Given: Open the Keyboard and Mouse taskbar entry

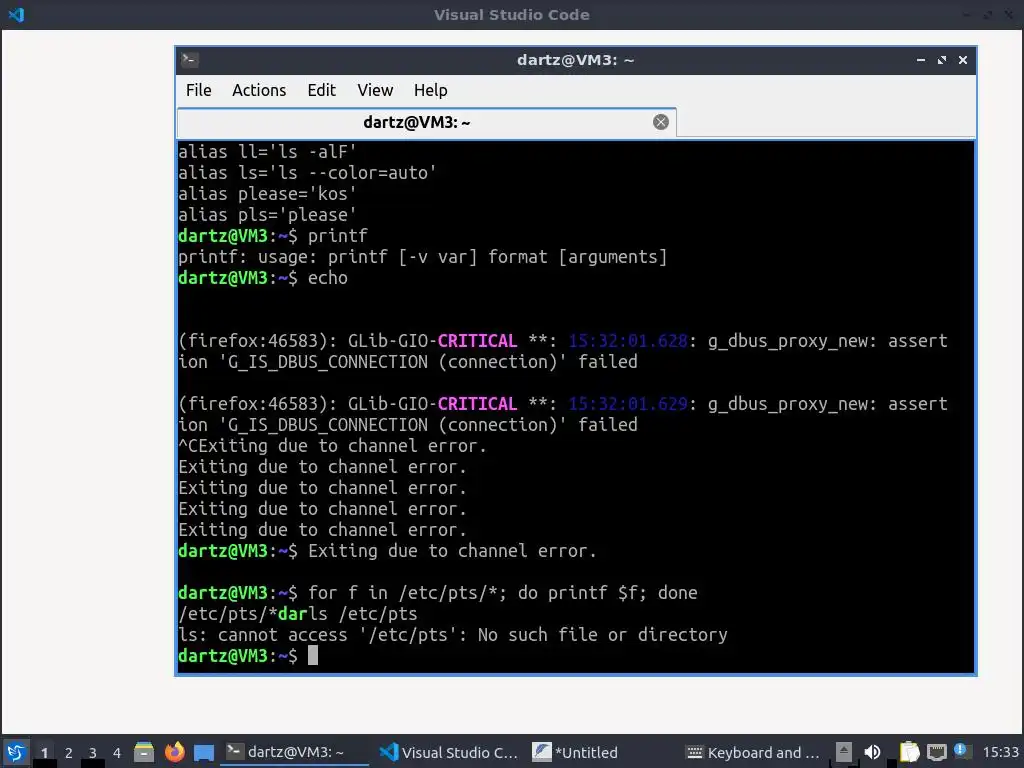Looking at the screenshot, I should pos(753,752).
